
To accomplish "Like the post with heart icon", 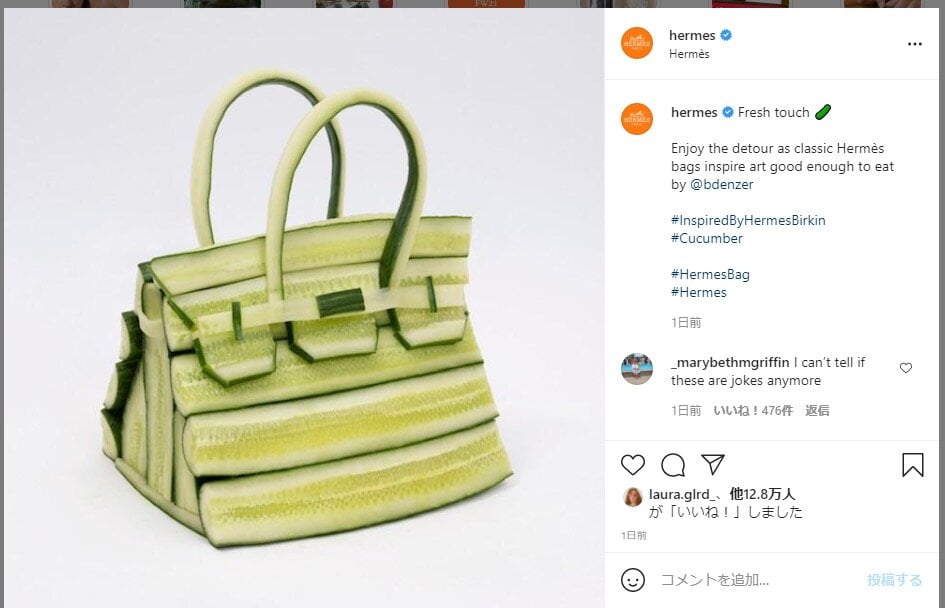I will tap(633, 465).
